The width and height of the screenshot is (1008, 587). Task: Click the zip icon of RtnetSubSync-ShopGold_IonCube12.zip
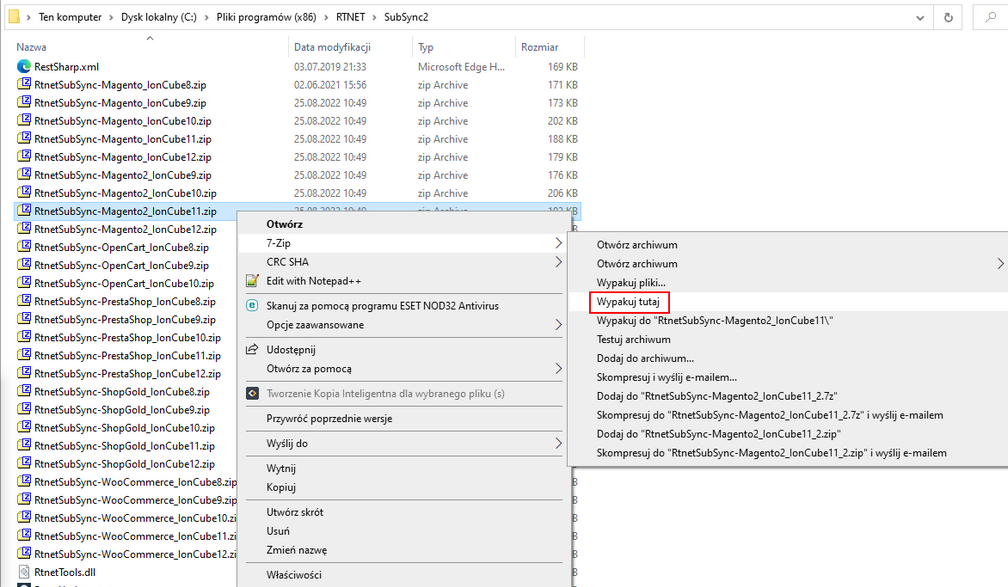point(24,463)
